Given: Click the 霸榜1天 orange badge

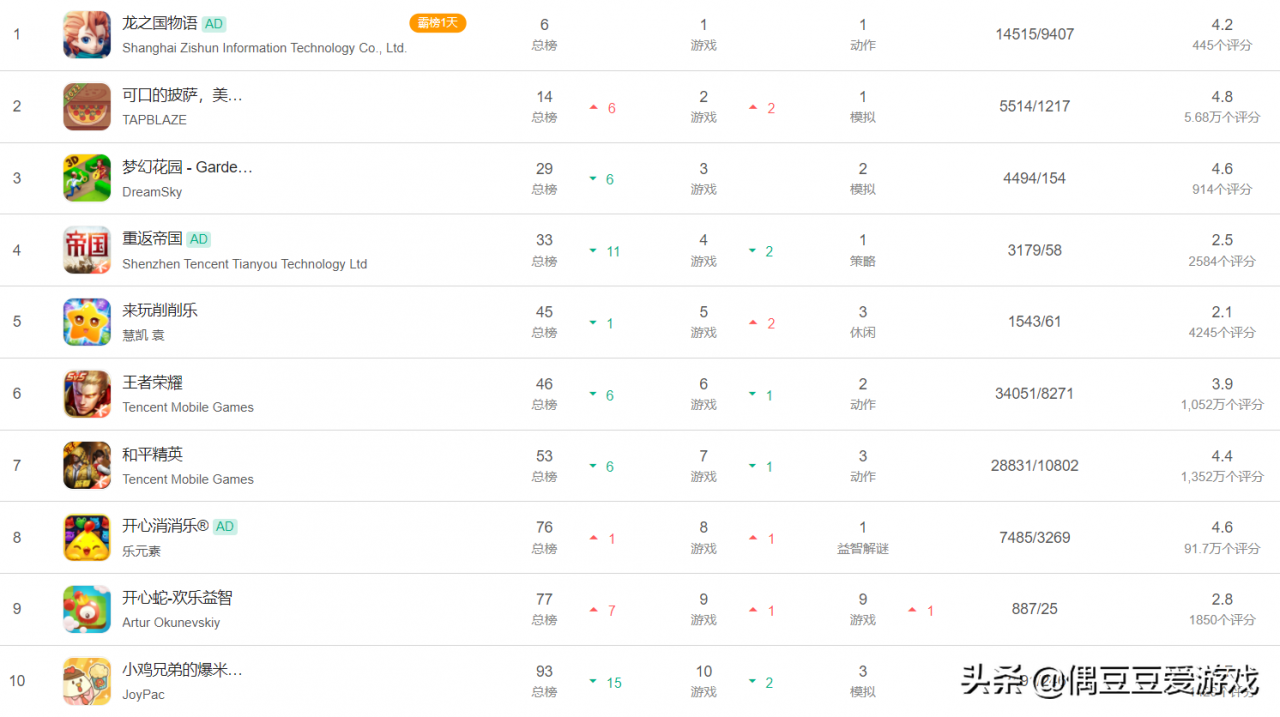Looking at the screenshot, I should [x=437, y=23].
